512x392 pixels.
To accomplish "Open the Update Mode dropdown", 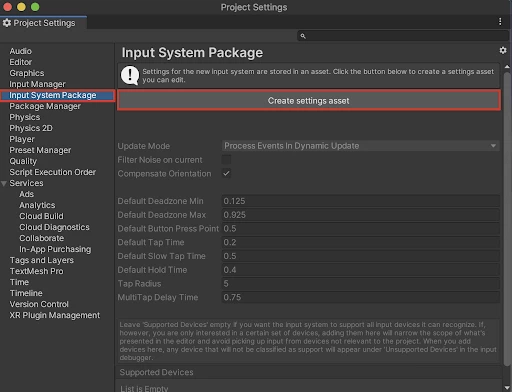I will (x=361, y=146).
